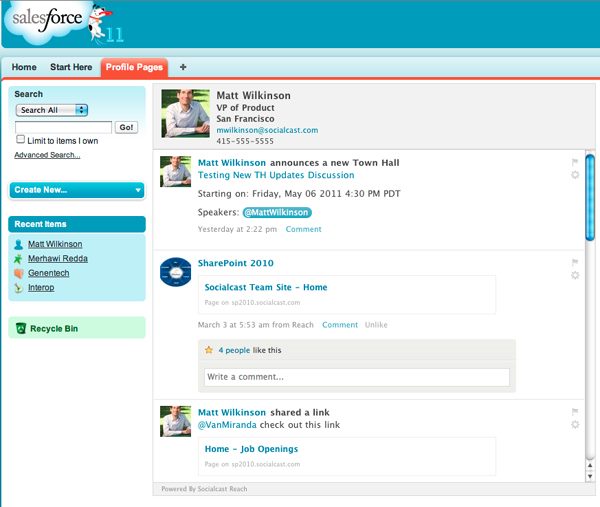Click scrollbar down arrow in feed
This screenshot has height=507, width=600.
tap(590, 475)
